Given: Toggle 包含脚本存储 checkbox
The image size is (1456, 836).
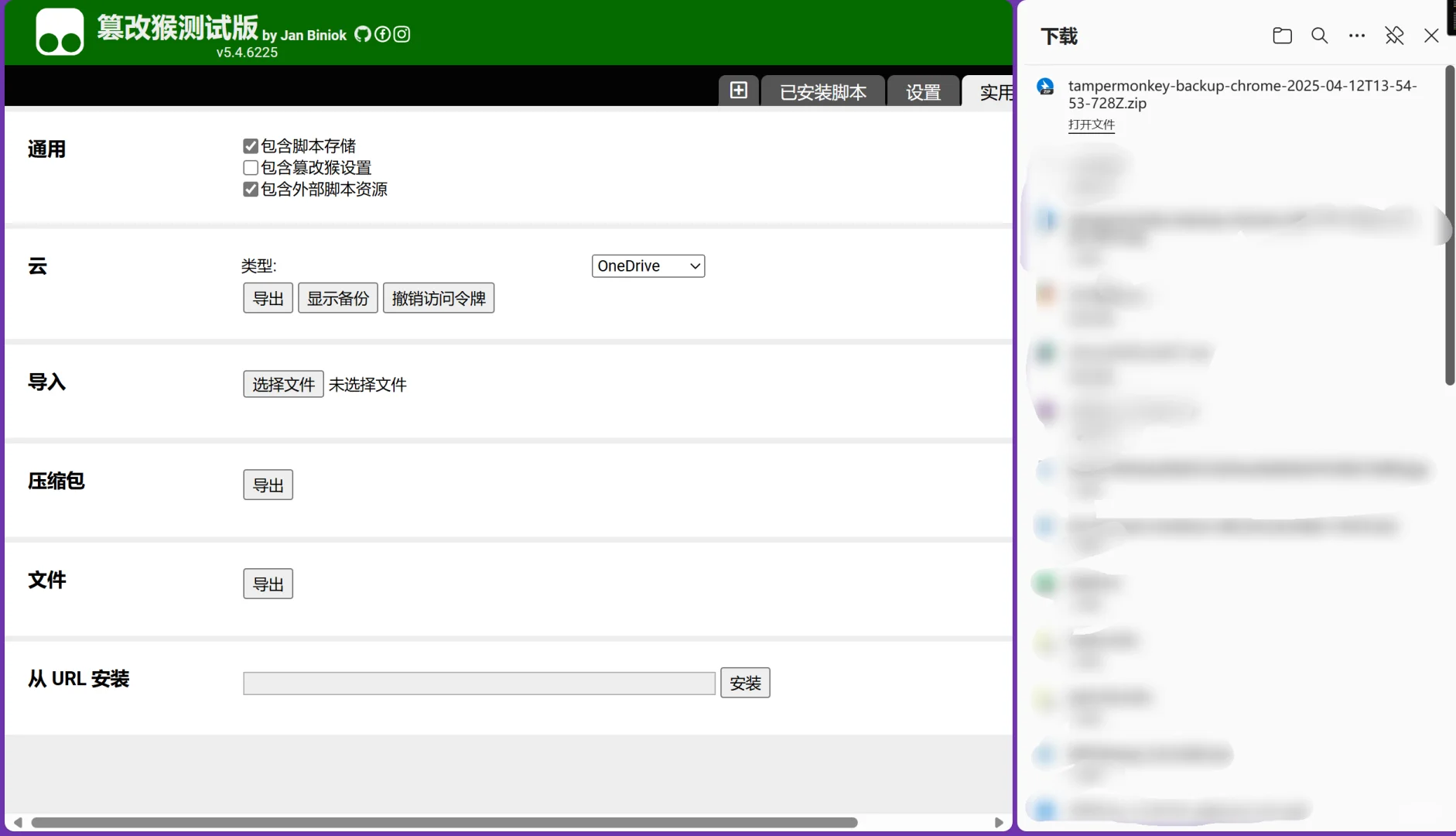Looking at the screenshot, I should pyautogui.click(x=251, y=146).
